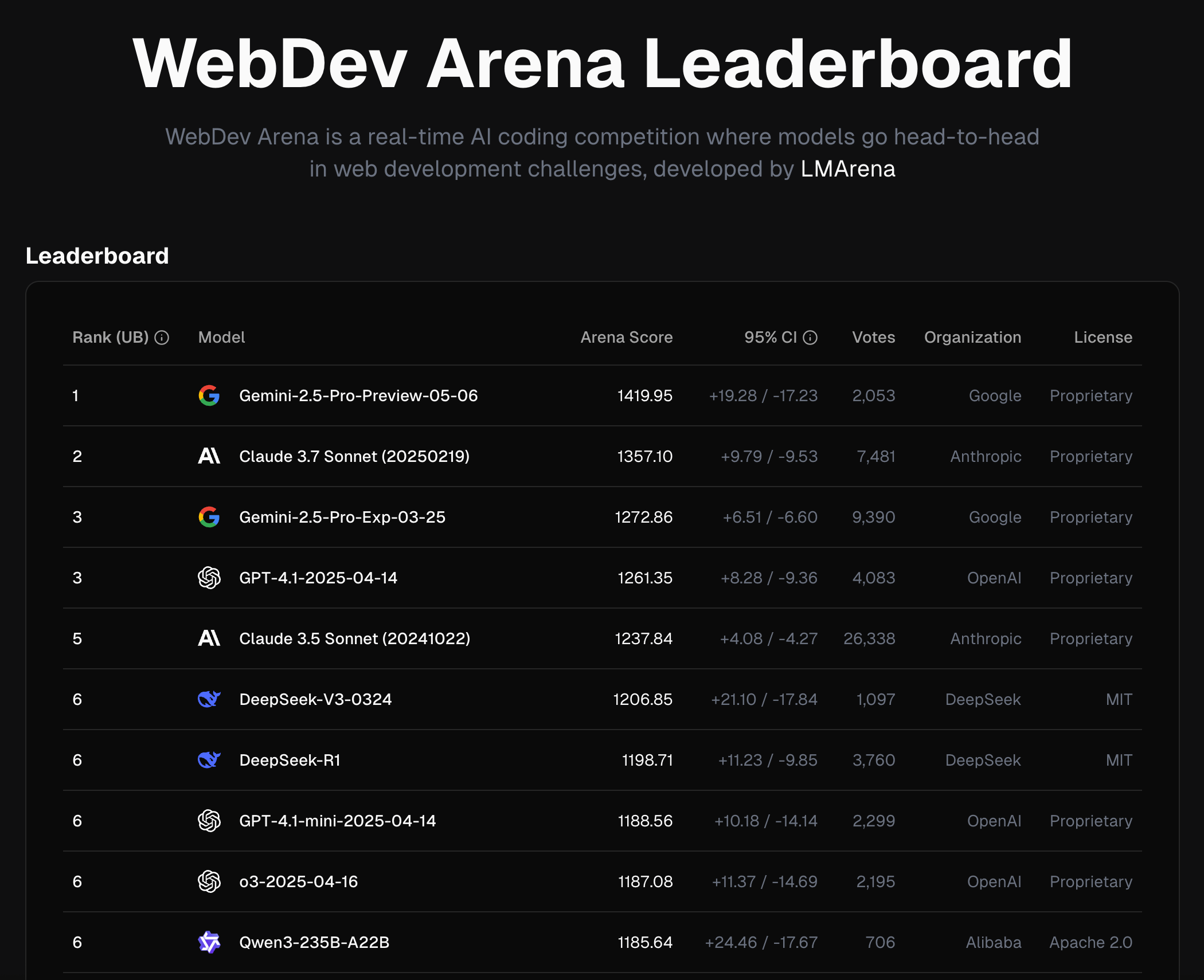
Task: Select the Claude 3.5 Sonnet (20241022) model name
Action: tap(355, 638)
